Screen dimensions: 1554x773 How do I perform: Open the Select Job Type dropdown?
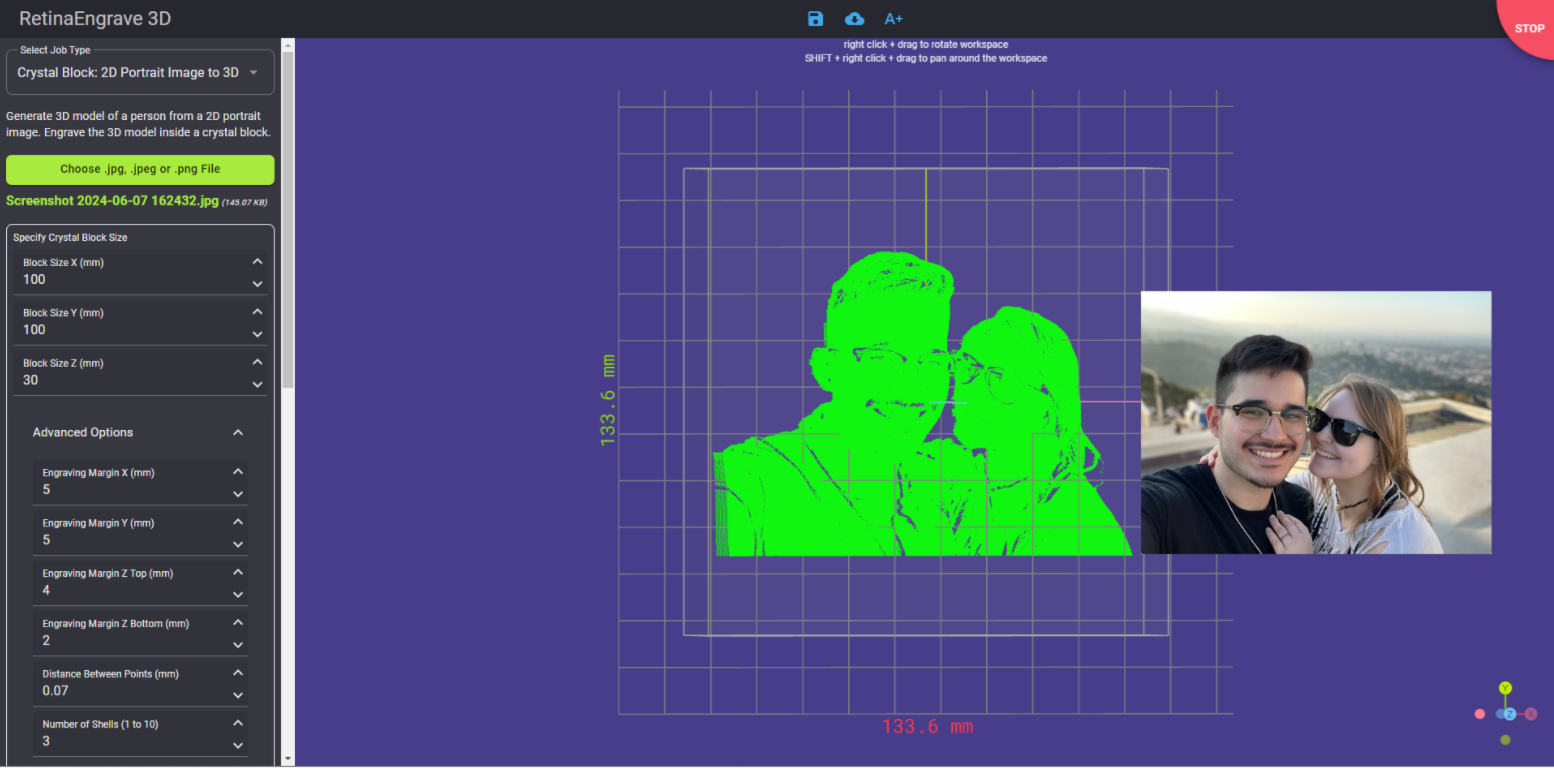(x=140, y=73)
